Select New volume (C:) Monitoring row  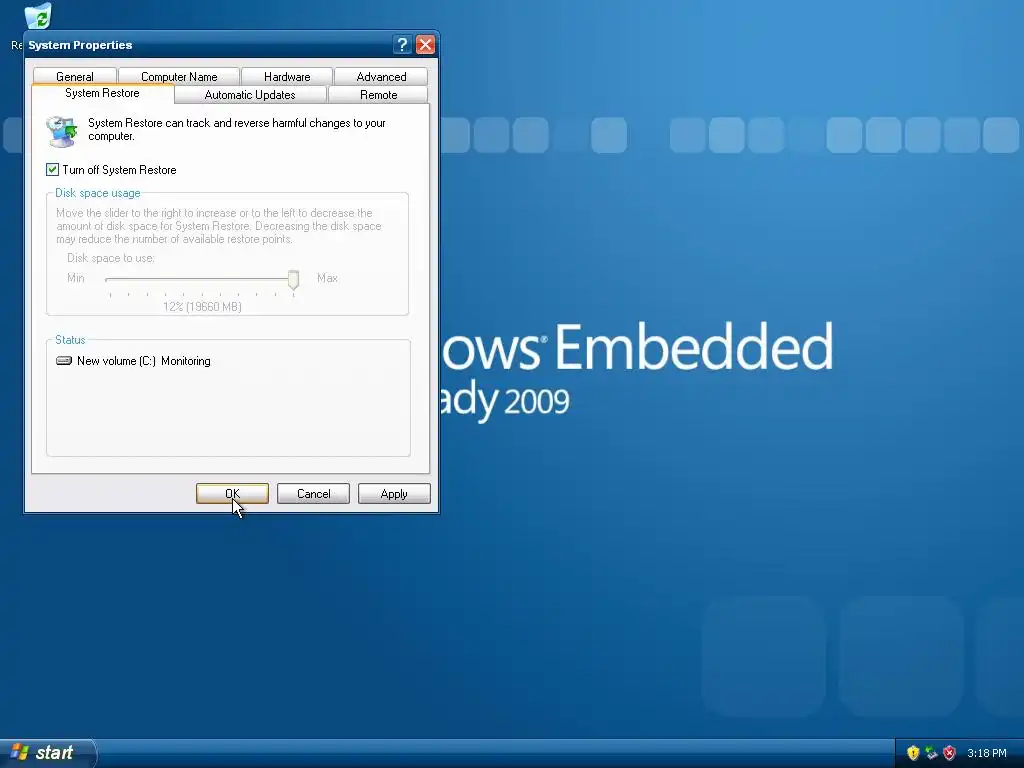(133, 360)
